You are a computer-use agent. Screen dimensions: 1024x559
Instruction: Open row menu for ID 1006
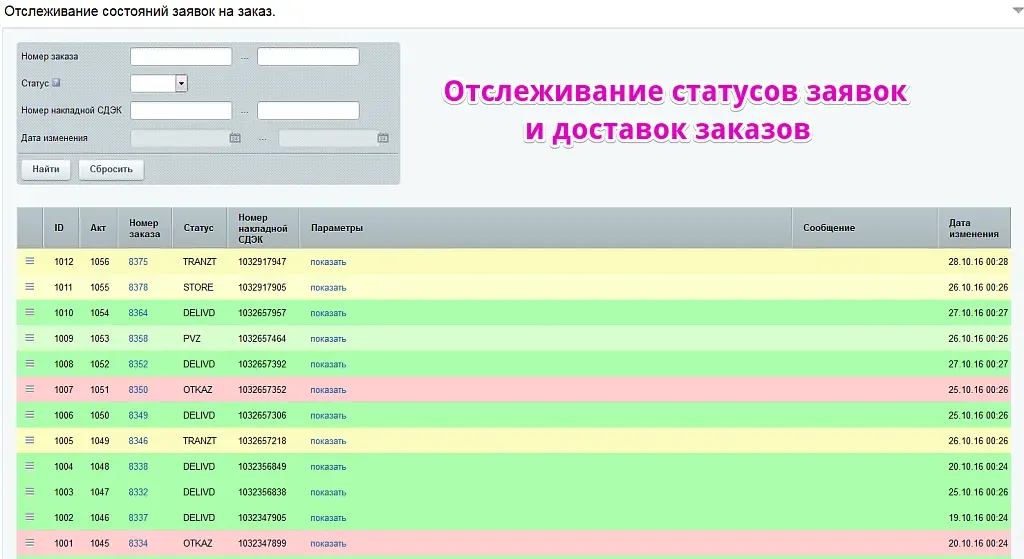29,415
